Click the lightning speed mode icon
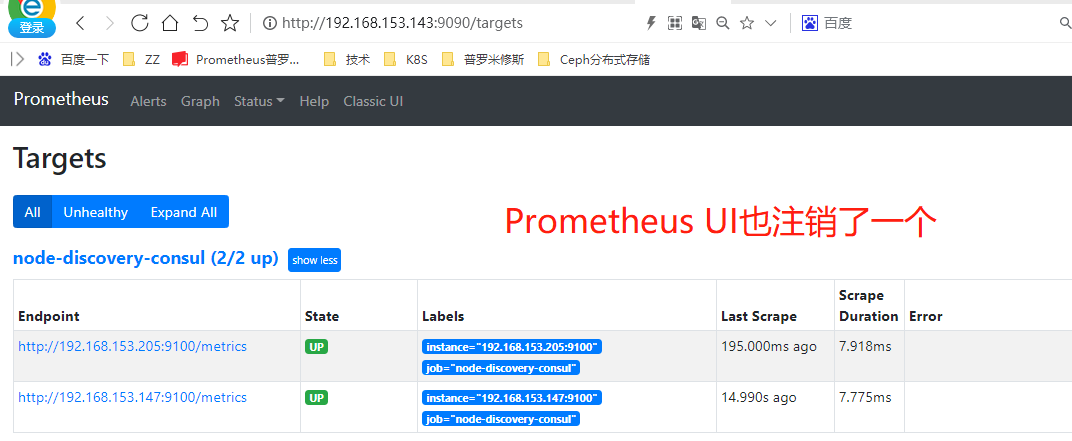 (651, 23)
